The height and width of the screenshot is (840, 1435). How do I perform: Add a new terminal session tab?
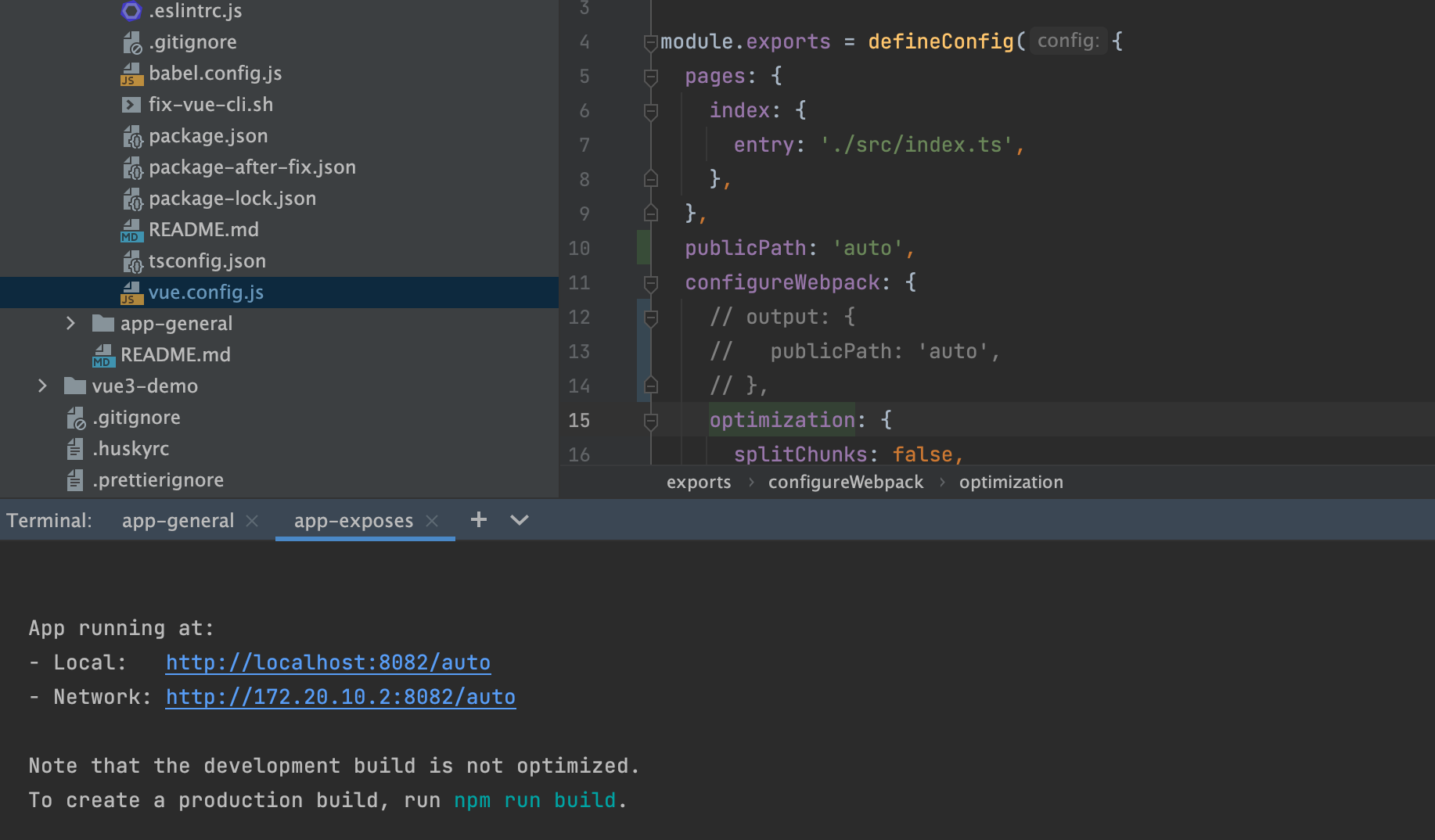point(478,520)
